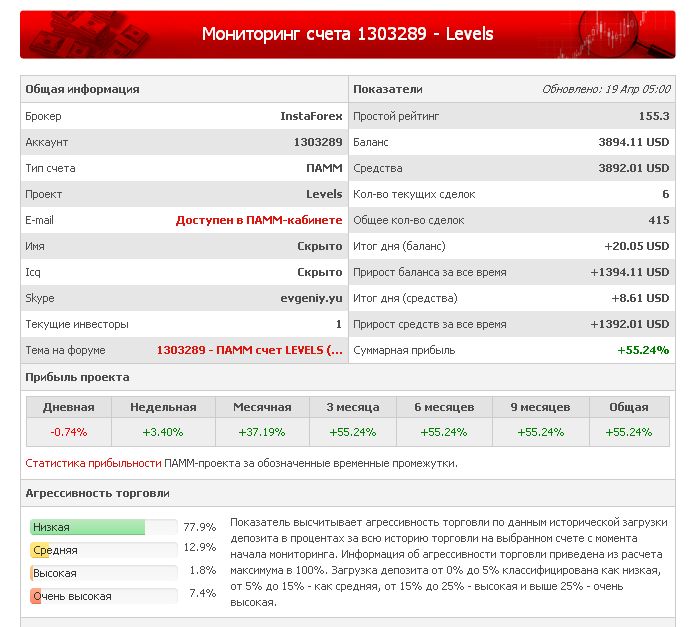The image size is (698, 627).
Task: Select current investors value '1'
Action: point(339,324)
